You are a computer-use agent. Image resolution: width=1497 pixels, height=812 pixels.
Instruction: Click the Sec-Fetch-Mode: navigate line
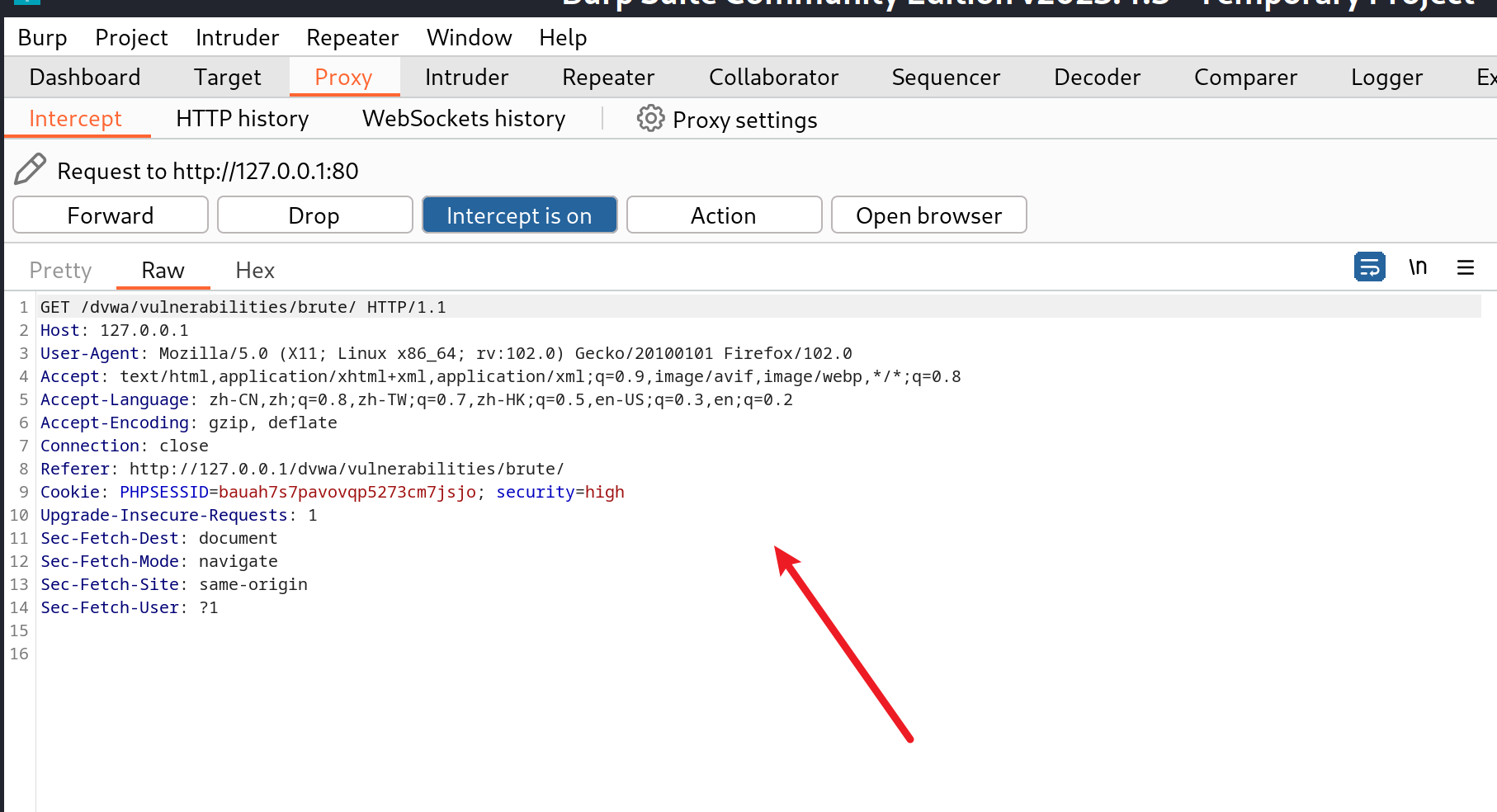(159, 561)
